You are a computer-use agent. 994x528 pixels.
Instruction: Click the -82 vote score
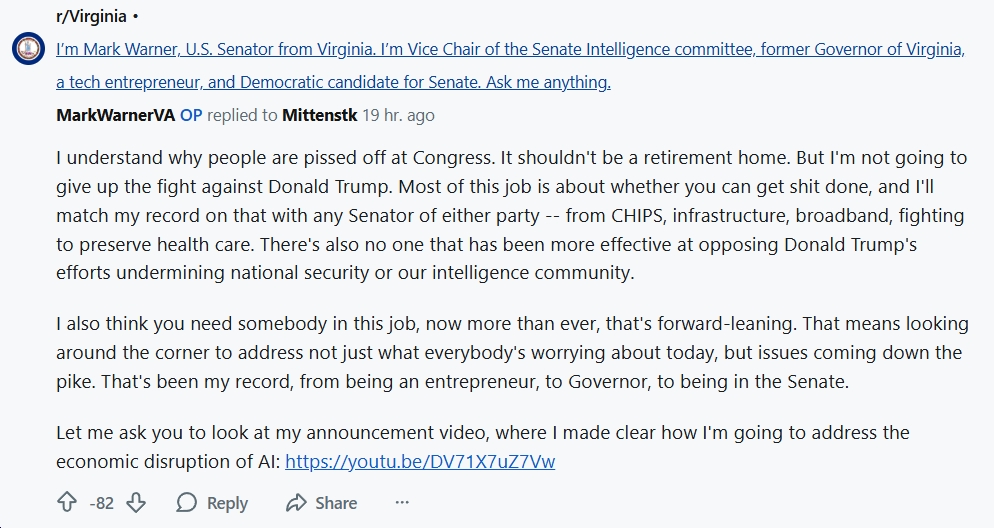point(101,503)
